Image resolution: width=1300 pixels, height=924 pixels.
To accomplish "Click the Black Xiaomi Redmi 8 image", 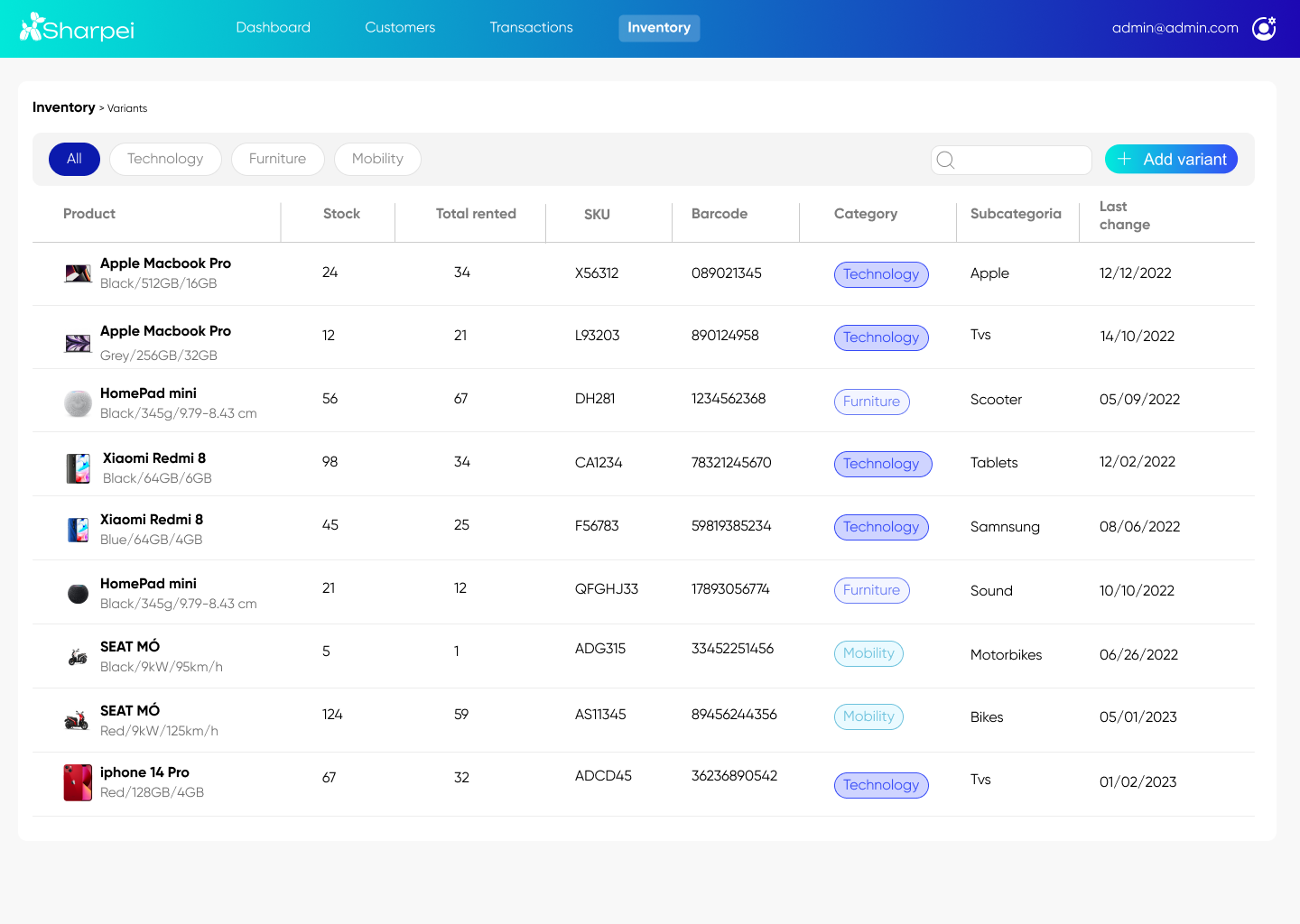I will click(x=79, y=468).
